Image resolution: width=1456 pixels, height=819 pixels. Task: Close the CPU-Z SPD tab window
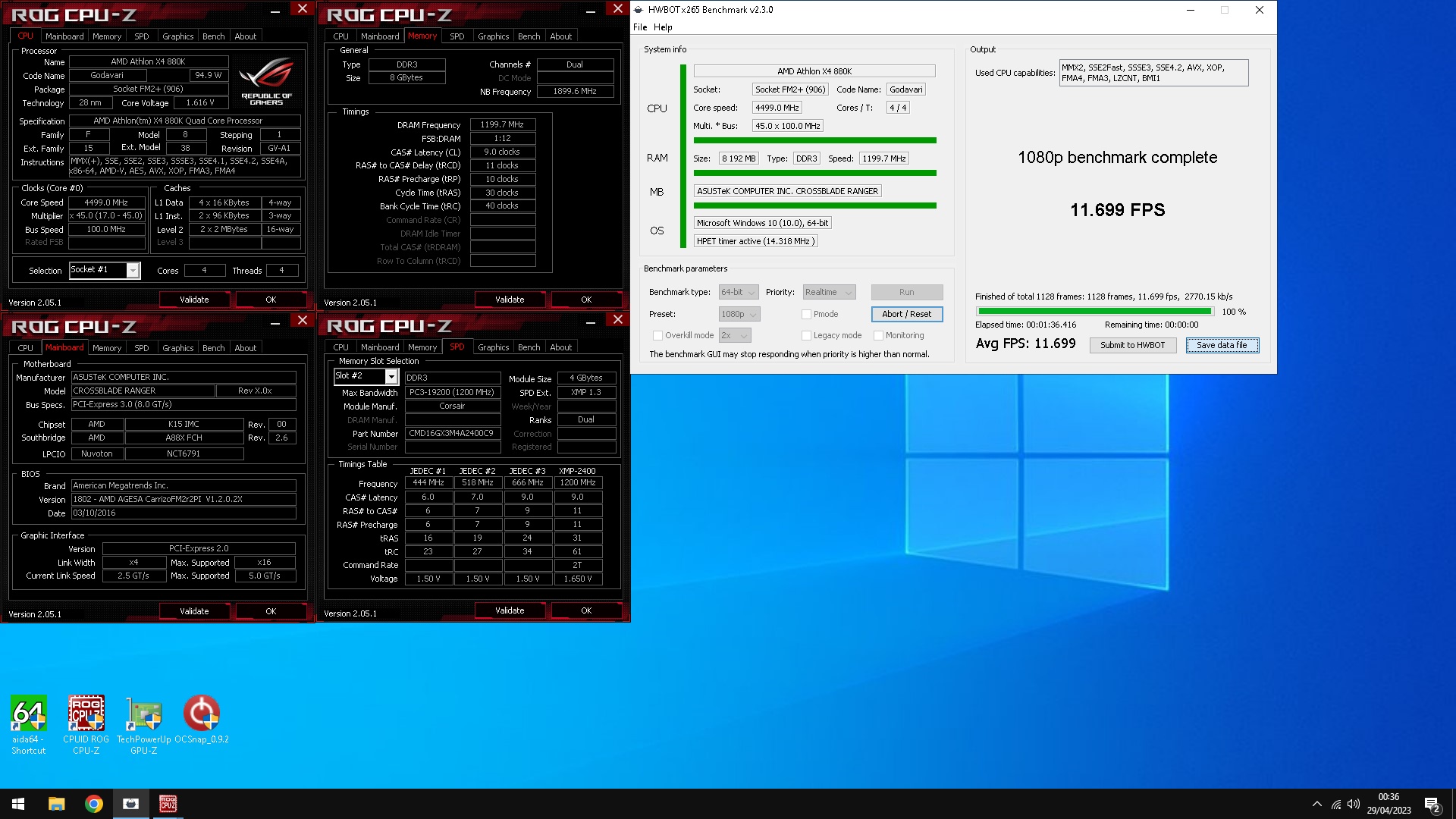coord(618,320)
